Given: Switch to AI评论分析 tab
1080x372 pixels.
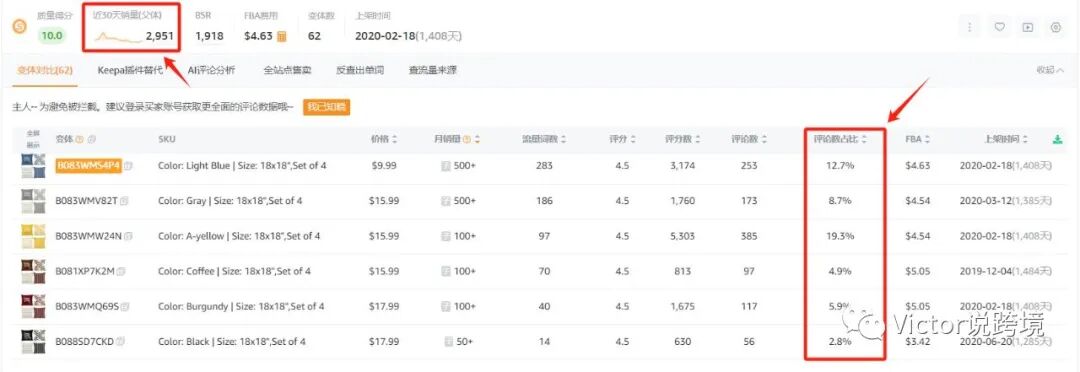Looking at the screenshot, I should click(x=211, y=70).
